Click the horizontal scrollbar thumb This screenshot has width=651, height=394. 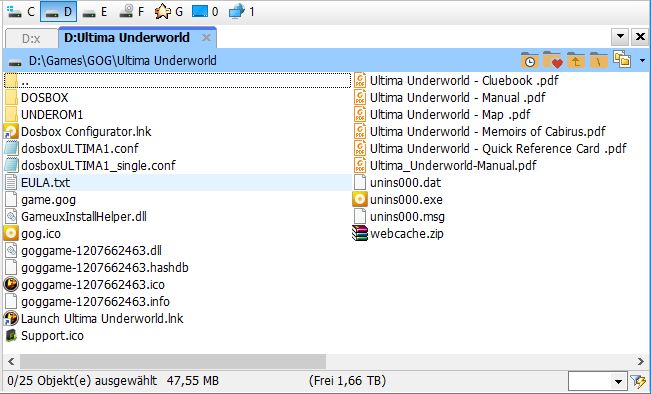173,361
